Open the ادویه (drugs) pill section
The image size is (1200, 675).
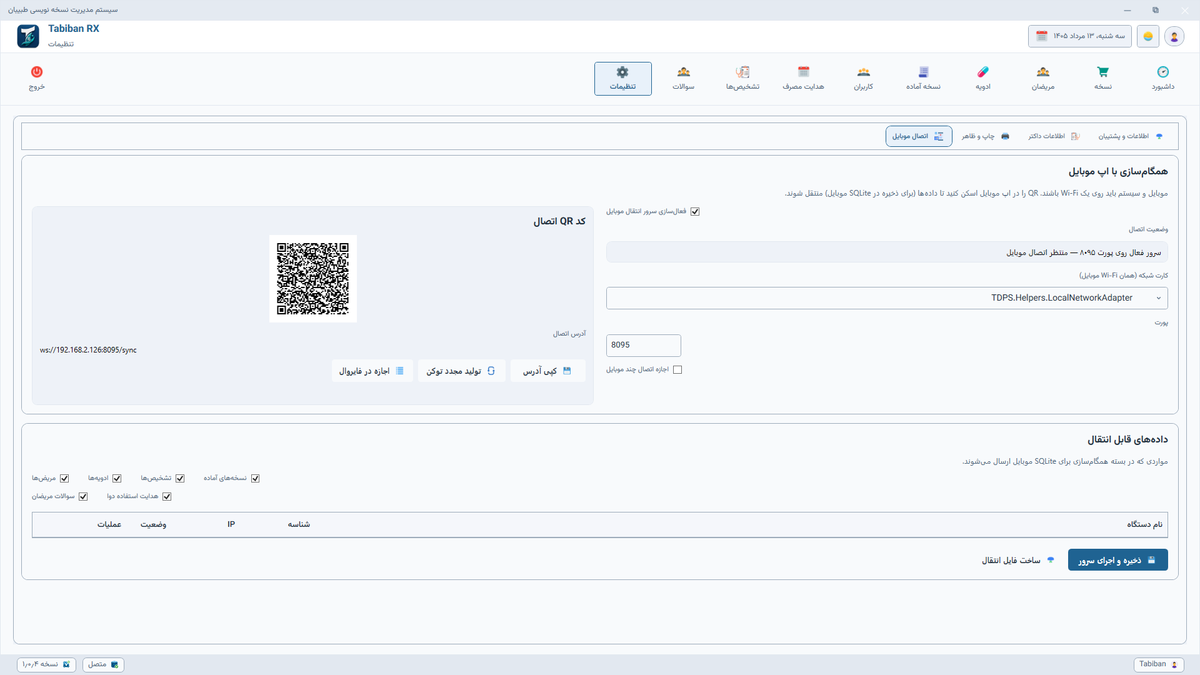point(983,78)
